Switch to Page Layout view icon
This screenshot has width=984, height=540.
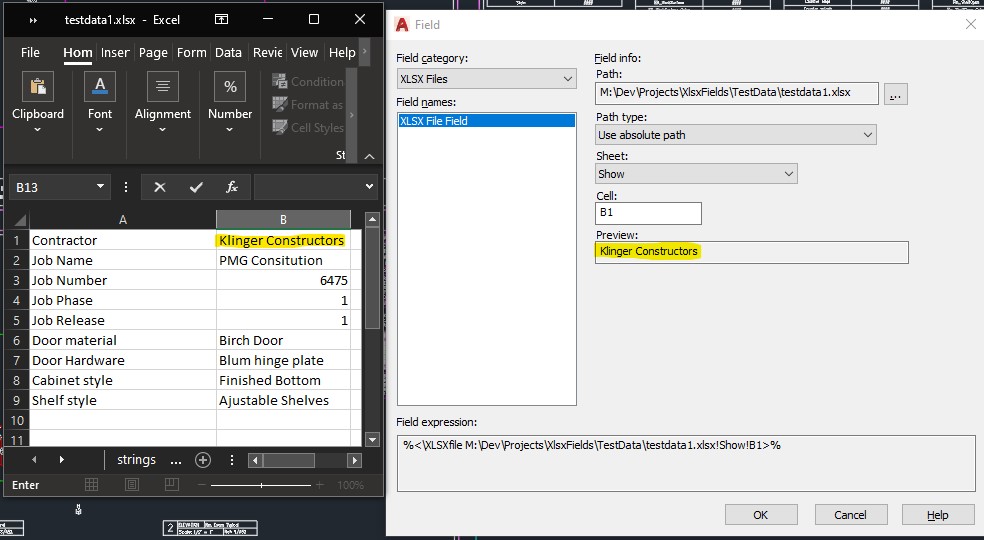pos(132,485)
